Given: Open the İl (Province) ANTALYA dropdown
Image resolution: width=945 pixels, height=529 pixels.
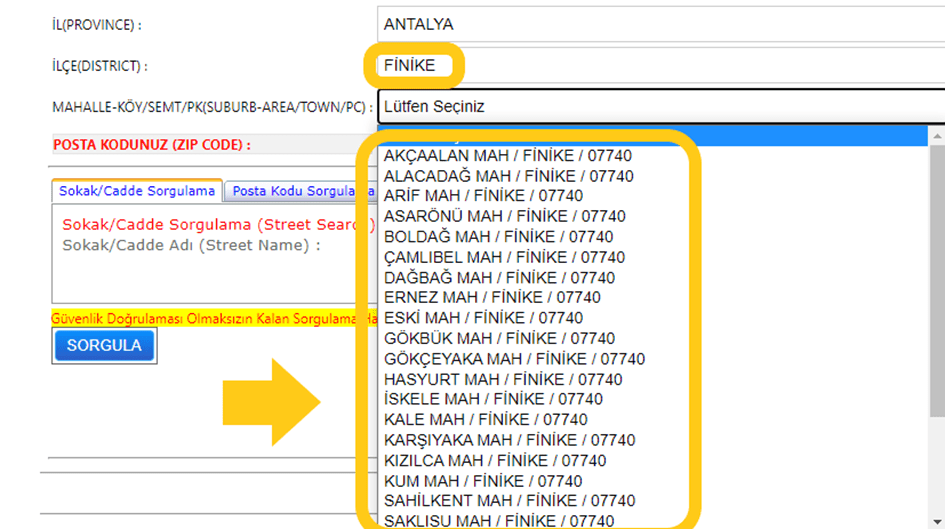Looking at the screenshot, I should 660,24.
